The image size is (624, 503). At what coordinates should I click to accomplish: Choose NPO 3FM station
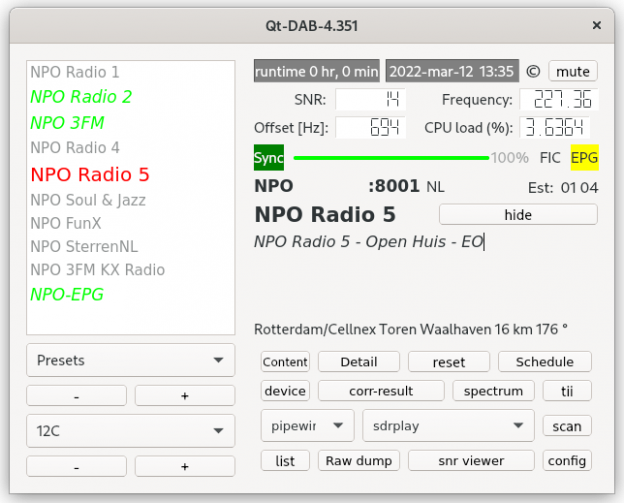[x=67, y=123]
